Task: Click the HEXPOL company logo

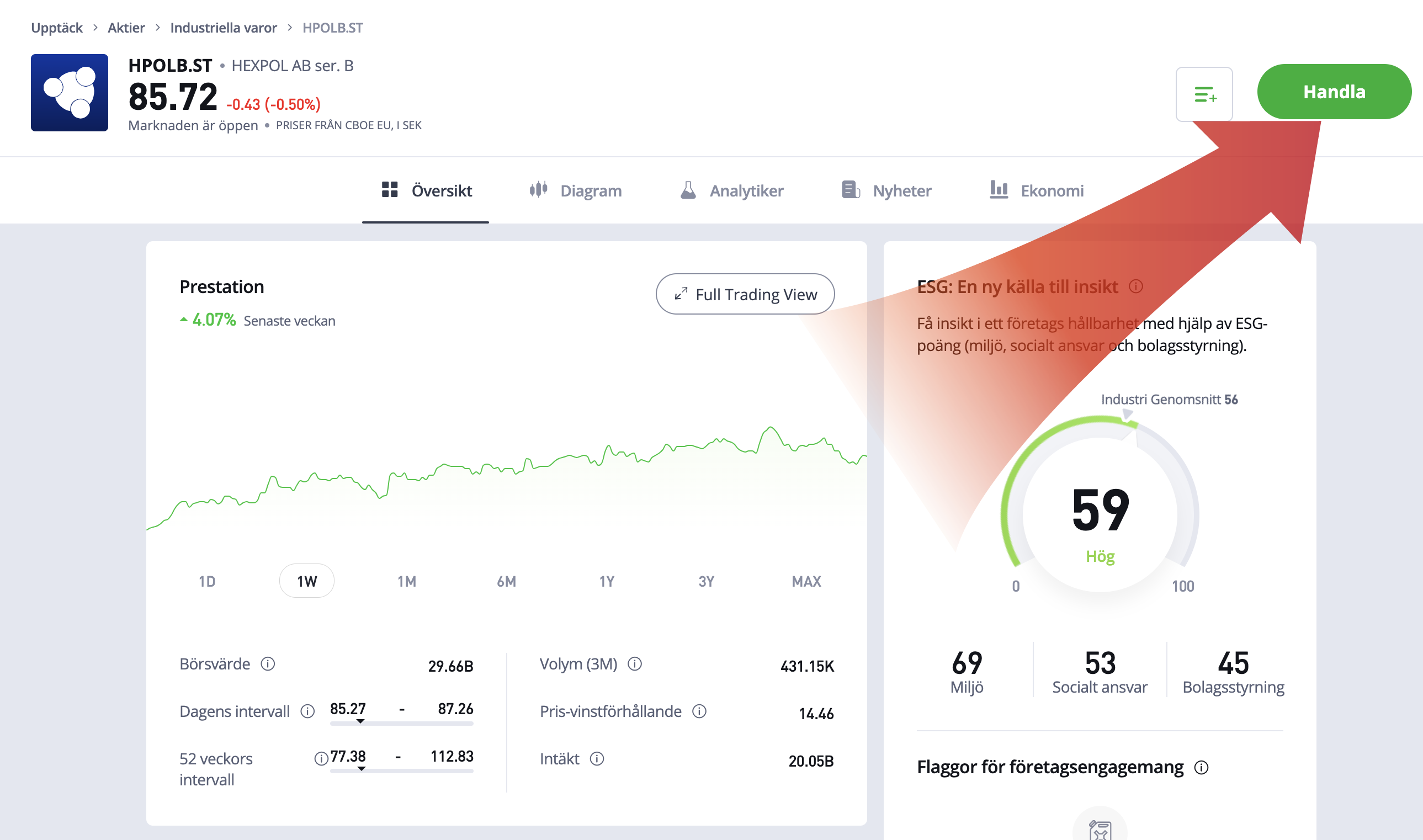Action: (x=69, y=93)
